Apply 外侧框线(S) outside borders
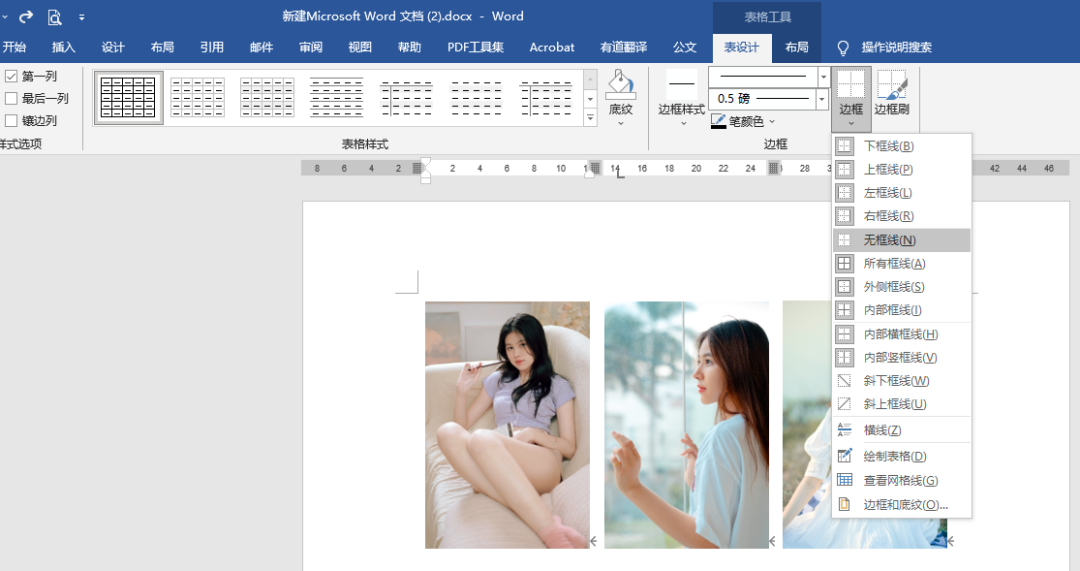The height and width of the screenshot is (571, 1080). click(x=902, y=287)
